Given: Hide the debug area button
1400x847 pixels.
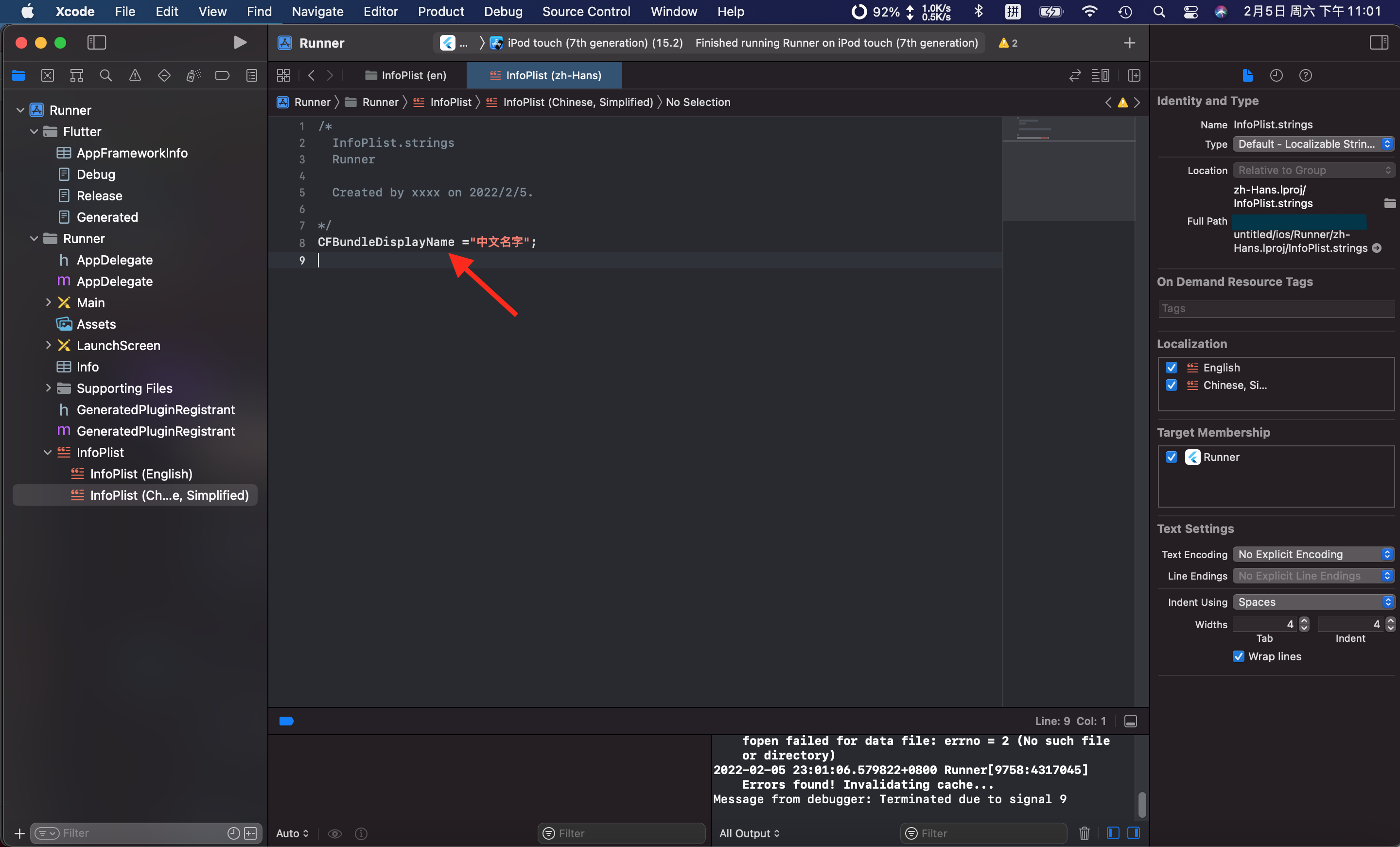Looking at the screenshot, I should coord(1131,721).
